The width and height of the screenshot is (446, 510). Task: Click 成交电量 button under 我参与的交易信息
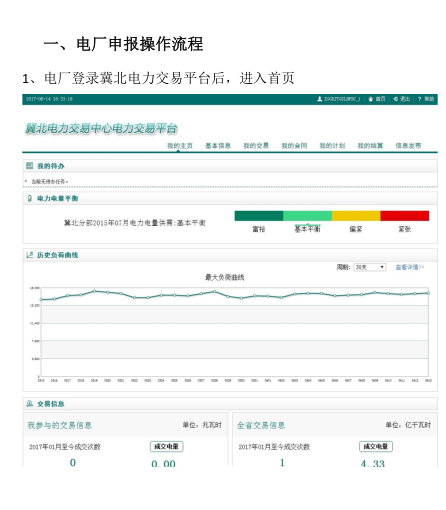(x=167, y=446)
